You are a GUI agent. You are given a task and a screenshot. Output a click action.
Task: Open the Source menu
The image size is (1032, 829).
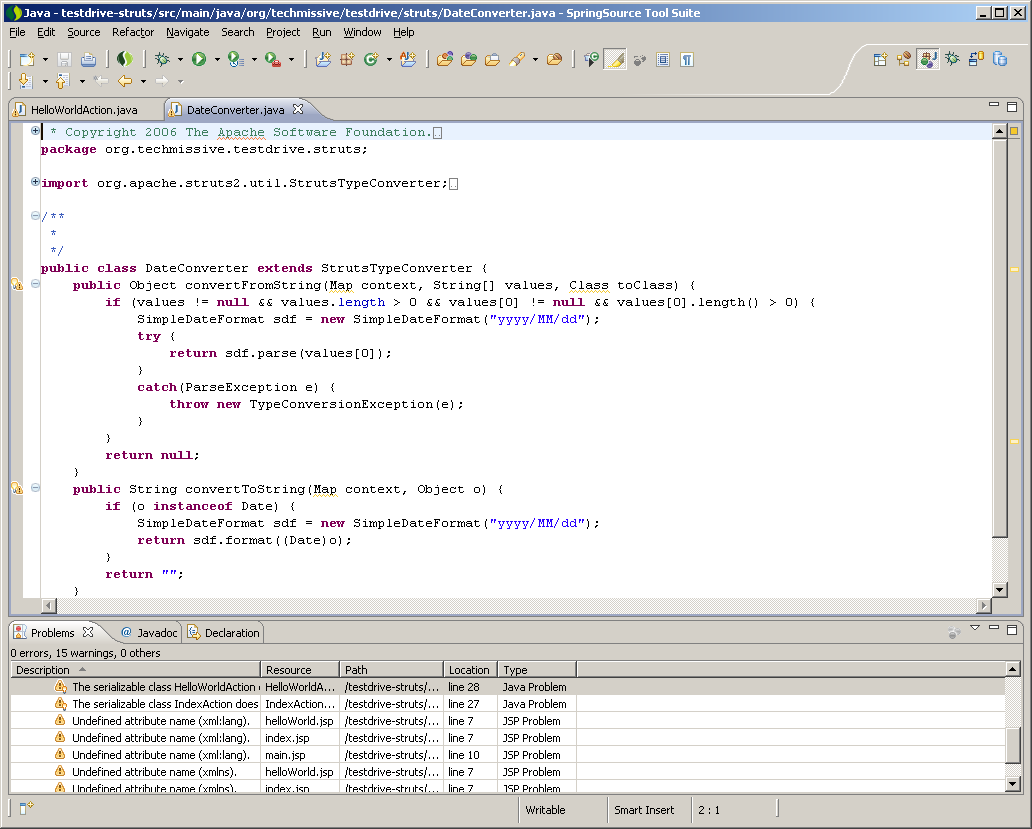click(x=84, y=32)
